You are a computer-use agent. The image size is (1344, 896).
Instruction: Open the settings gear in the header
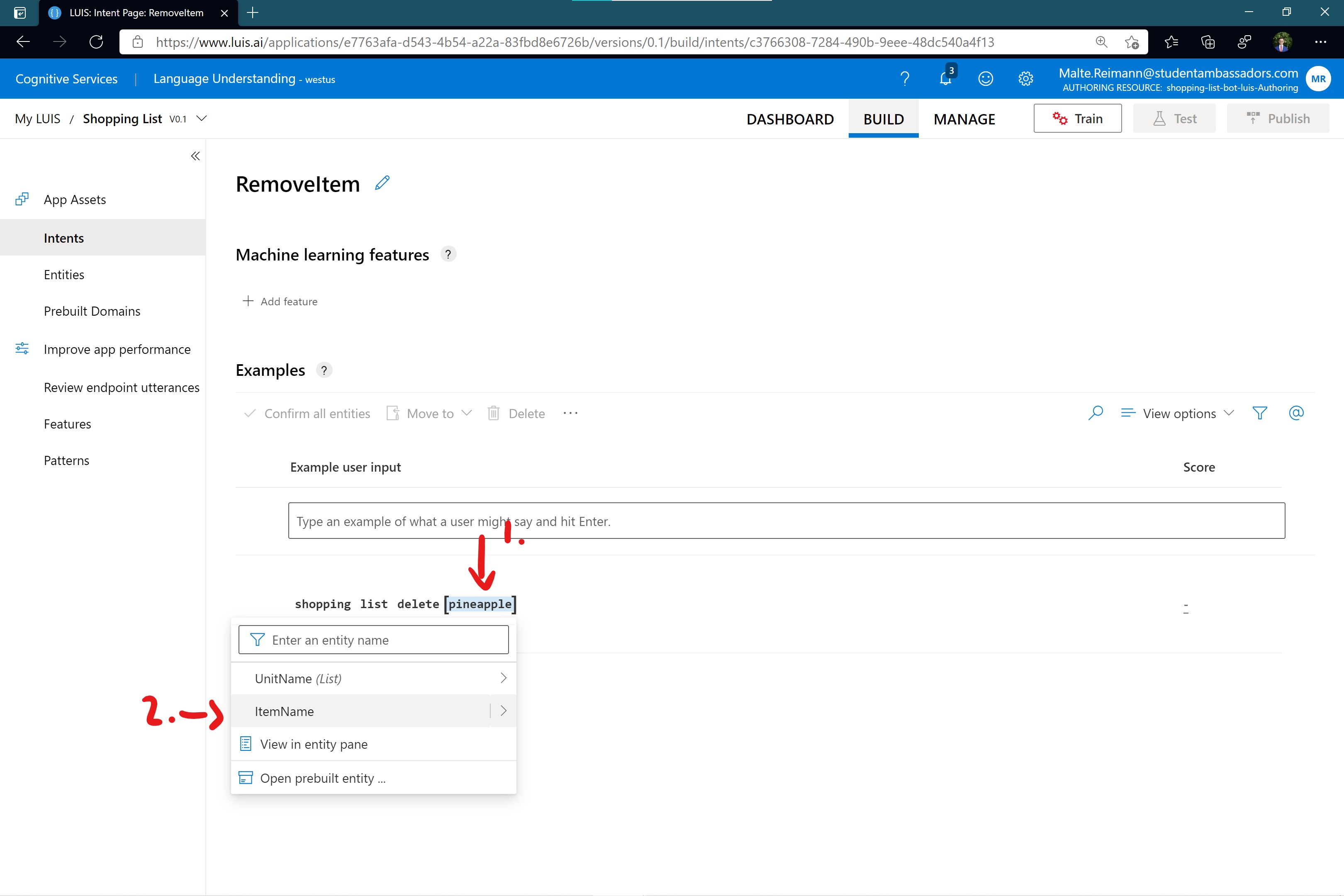1026,78
